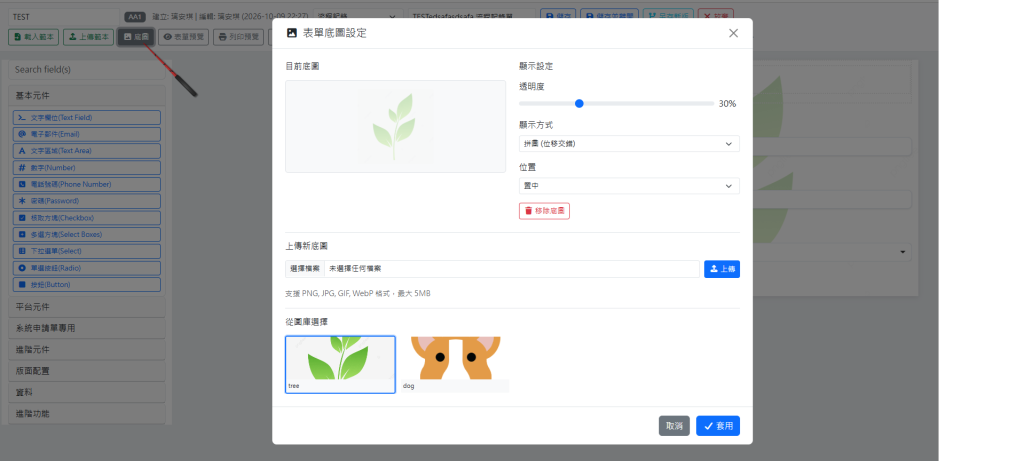This screenshot has height=461, width=1024.
Task: Click the AA1 badge in the header
Action: pos(135,17)
